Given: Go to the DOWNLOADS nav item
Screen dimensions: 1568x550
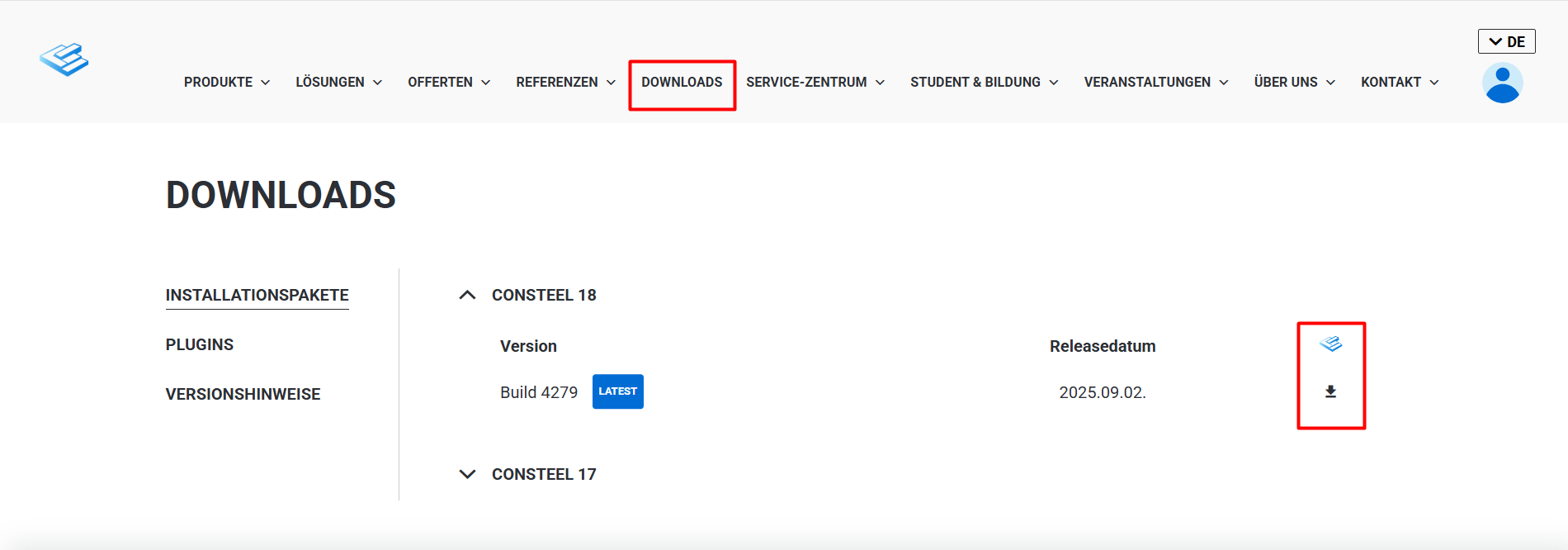Looking at the screenshot, I should 682,83.
